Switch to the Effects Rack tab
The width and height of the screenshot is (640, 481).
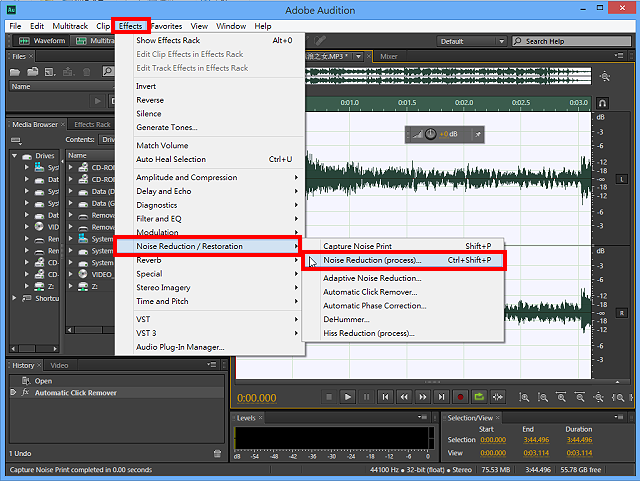[x=92, y=125]
